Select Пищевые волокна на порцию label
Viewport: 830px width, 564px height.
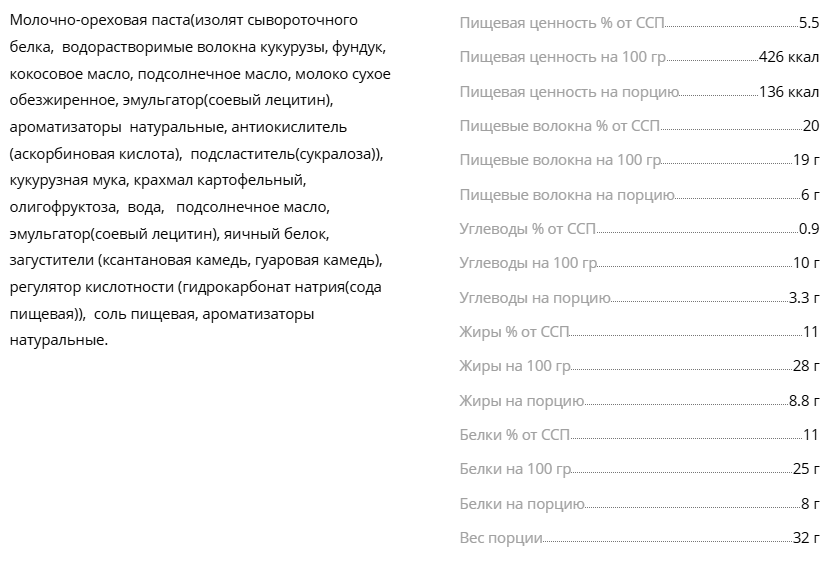pos(567,195)
